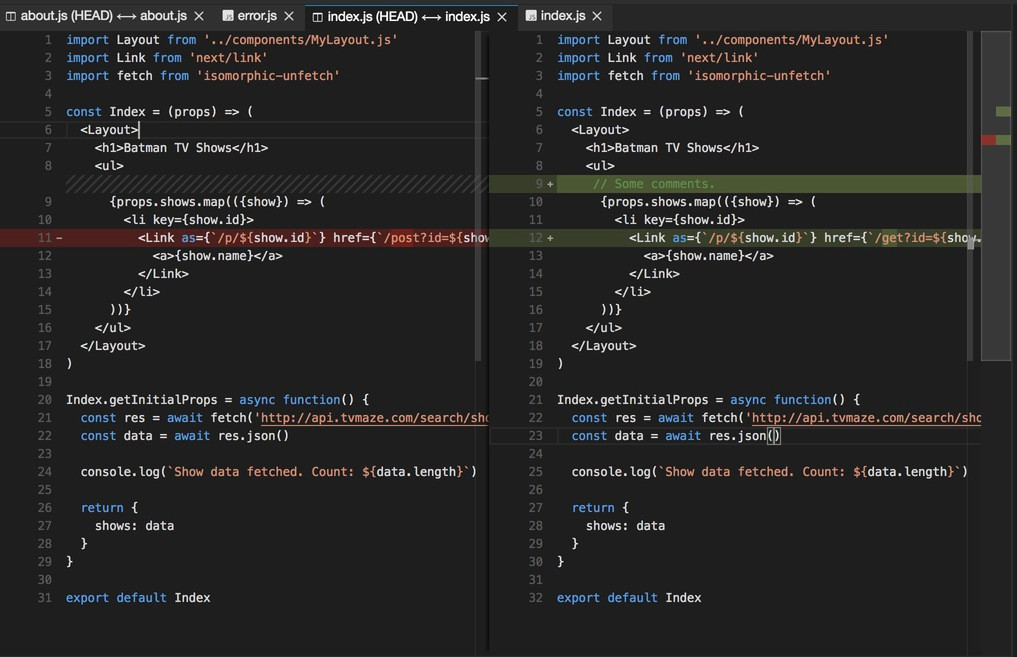Close the index.js (HEAD) diff tab

click(502, 17)
